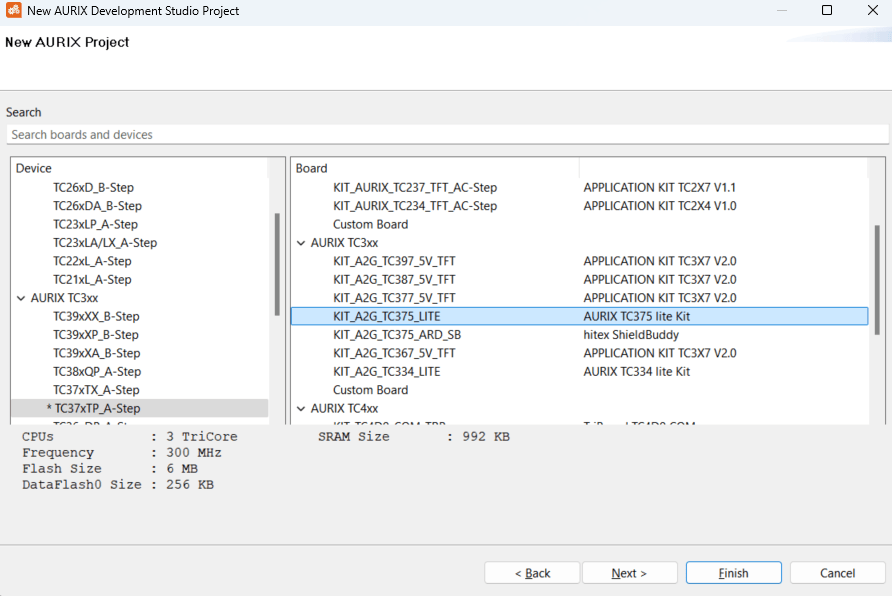892x596 pixels.
Task: Cancel the new project wizard
Action: click(837, 573)
